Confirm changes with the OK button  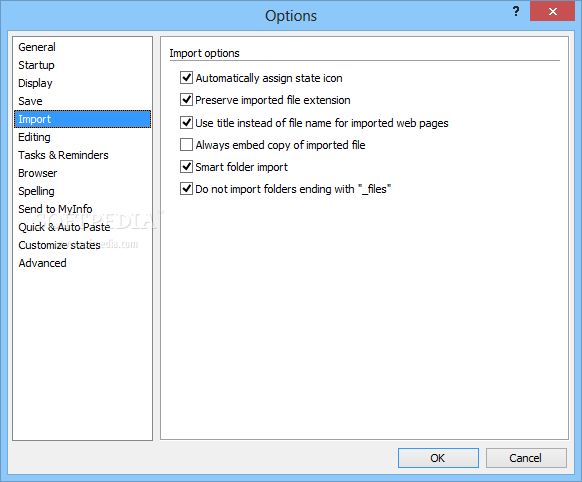[438, 458]
